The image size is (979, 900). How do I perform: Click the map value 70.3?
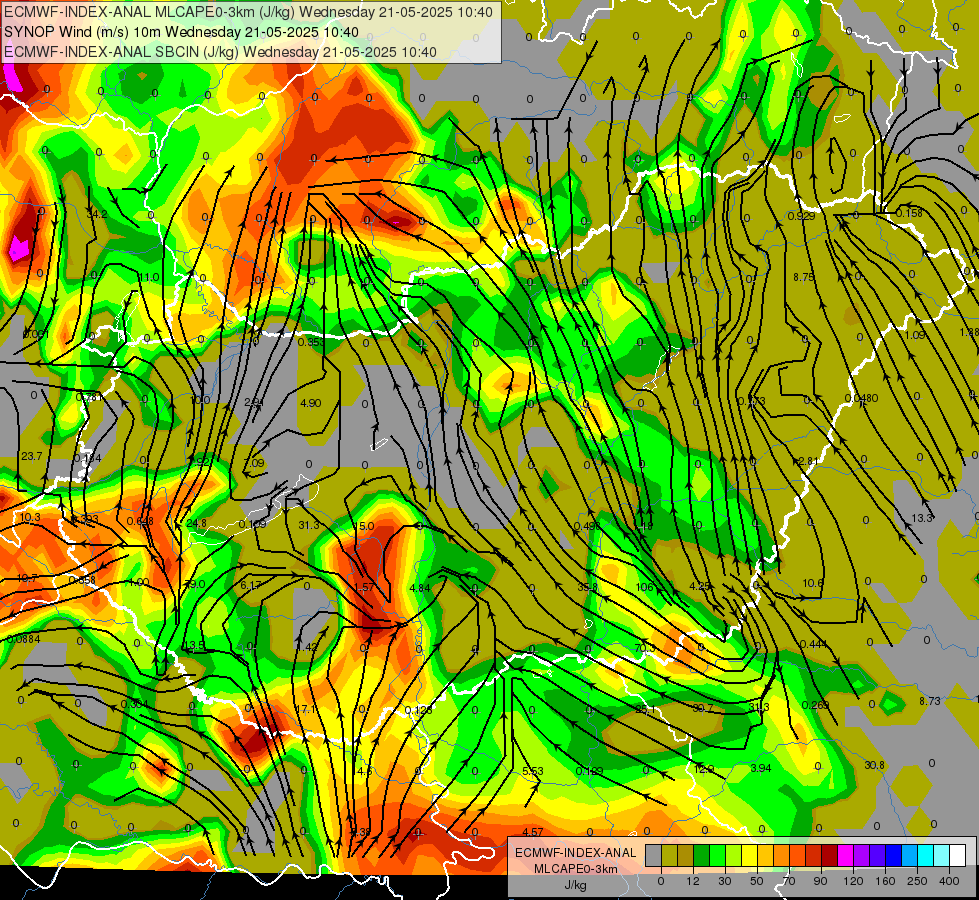click(645, 648)
